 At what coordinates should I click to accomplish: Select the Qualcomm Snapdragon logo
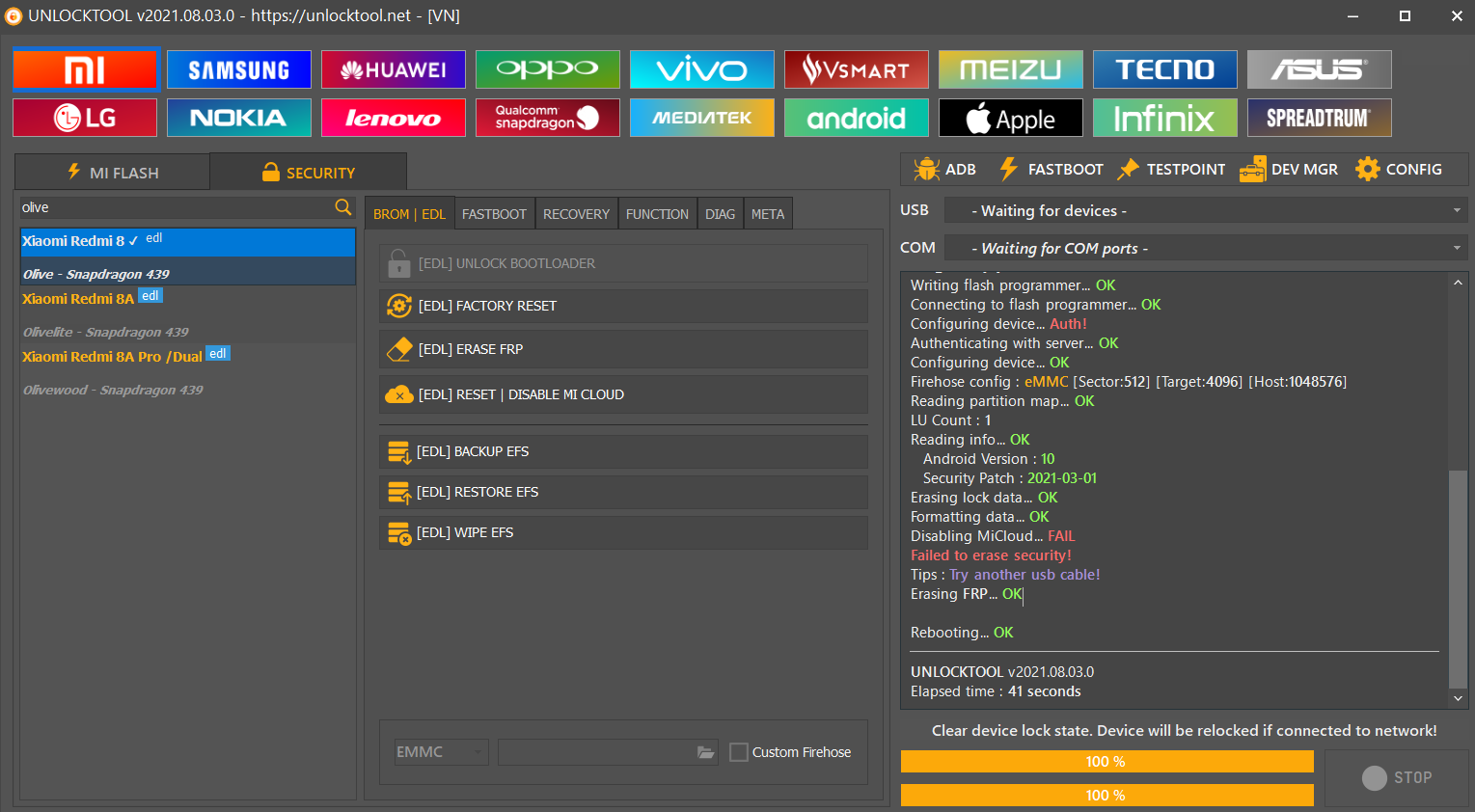click(548, 118)
